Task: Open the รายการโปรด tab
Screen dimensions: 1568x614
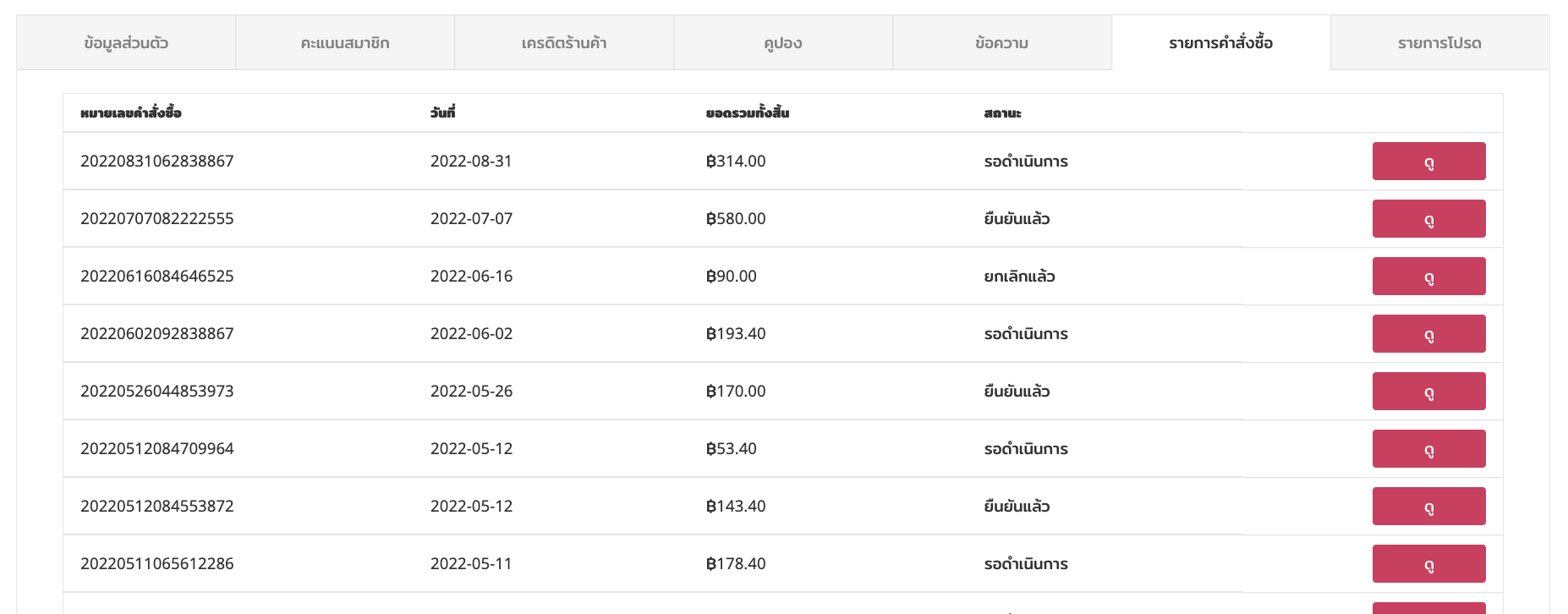Action: pos(1440,42)
